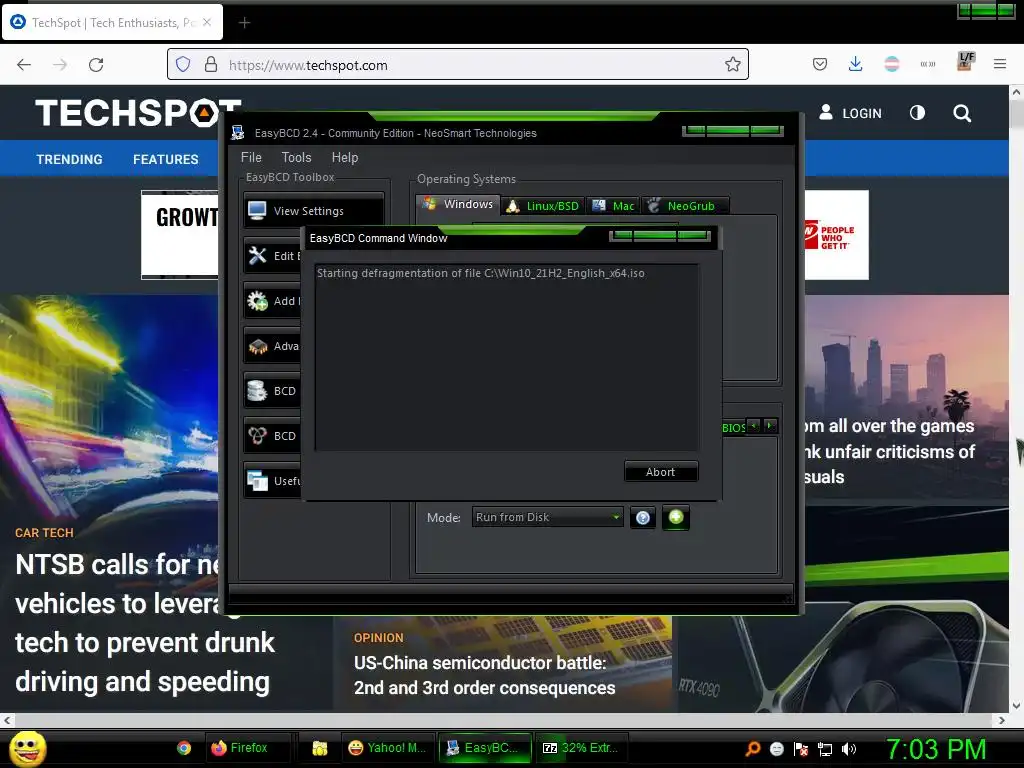Viewport: 1024px width, 768px height.
Task: Toggle TechSpot dark/light theme icon
Action: [x=918, y=113]
